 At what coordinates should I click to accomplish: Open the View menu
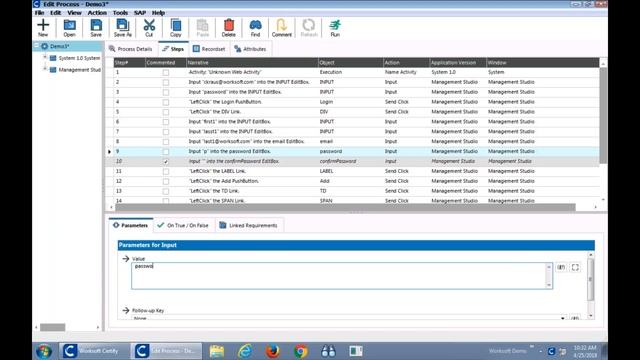[74, 13]
